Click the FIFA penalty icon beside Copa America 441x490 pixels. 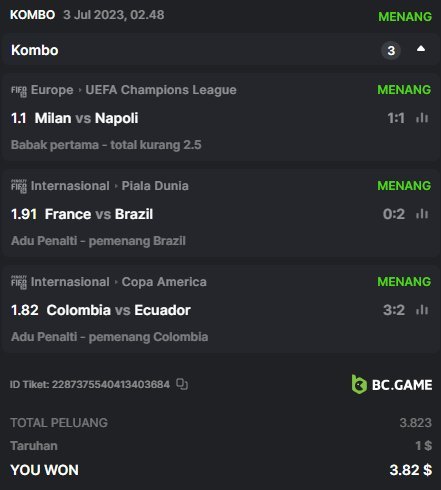pos(19,282)
